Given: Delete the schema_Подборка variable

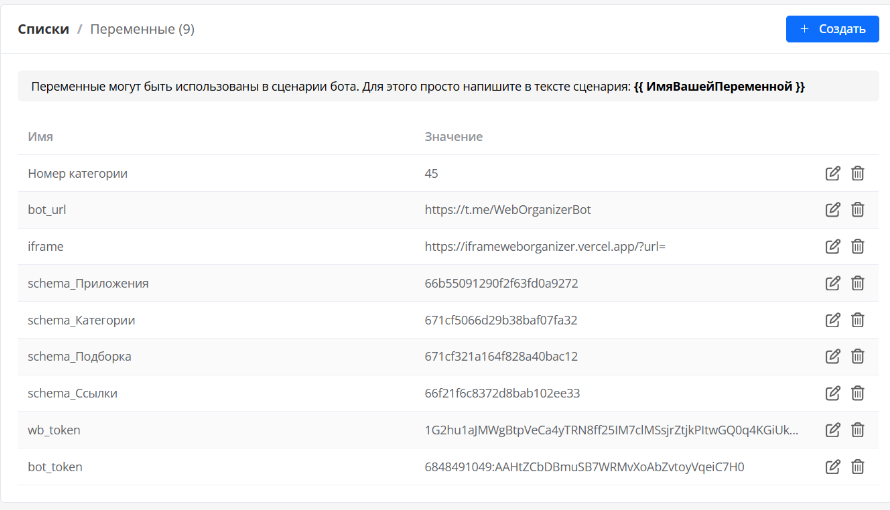Looking at the screenshot, I should [857, 356].
